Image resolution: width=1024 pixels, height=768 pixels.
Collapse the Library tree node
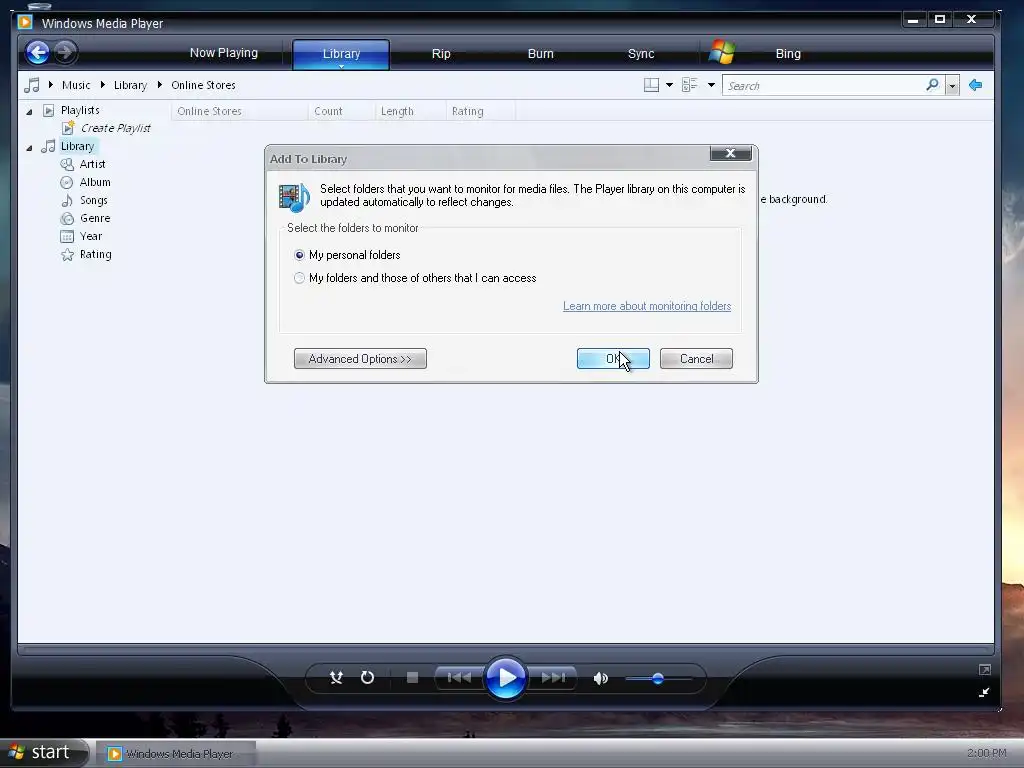coord(29,148)
